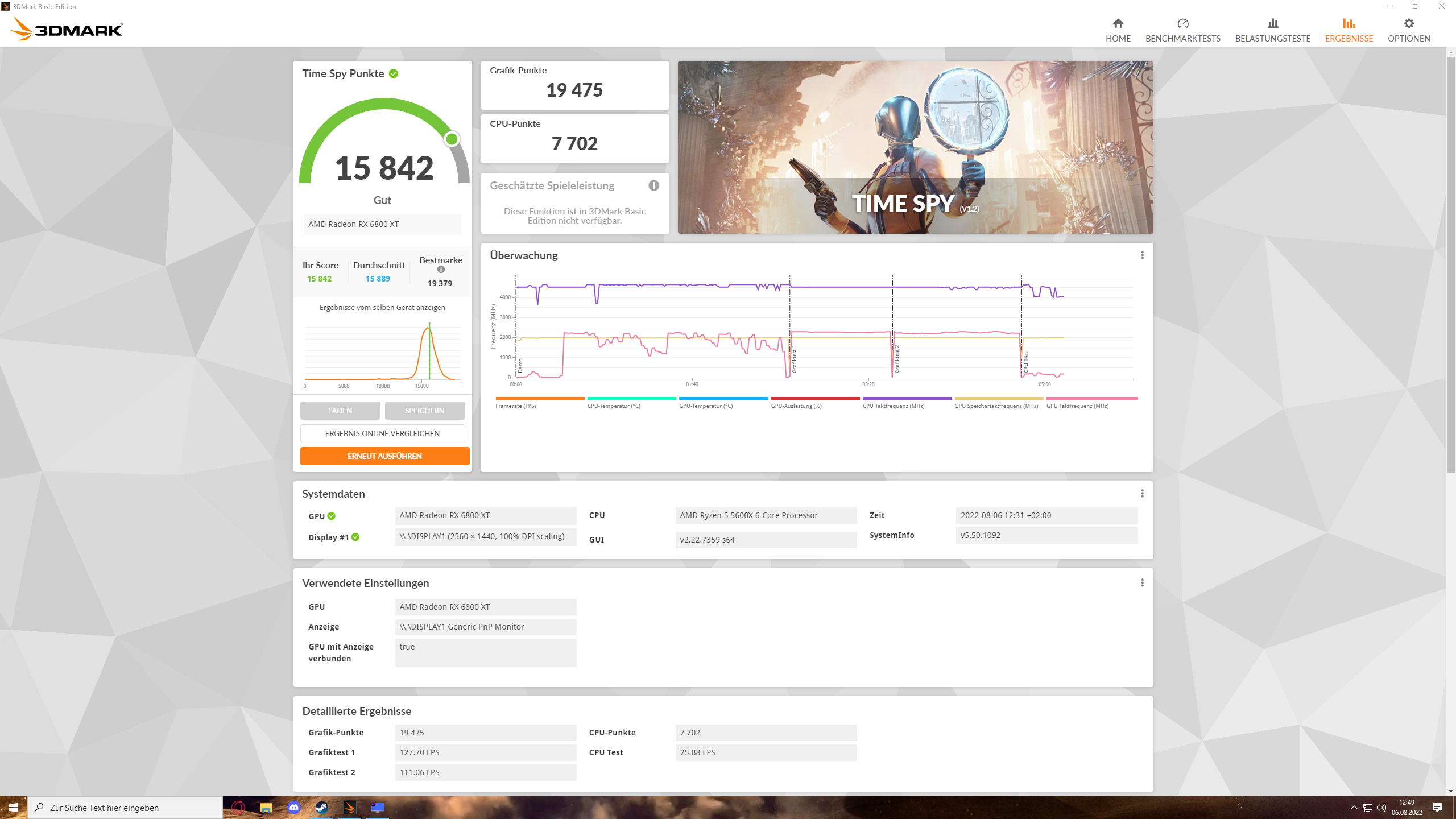Toggle Framerate (FPS) legend in chart
The height and width of the screenshot is (819, 1456).
coord(515,406)
